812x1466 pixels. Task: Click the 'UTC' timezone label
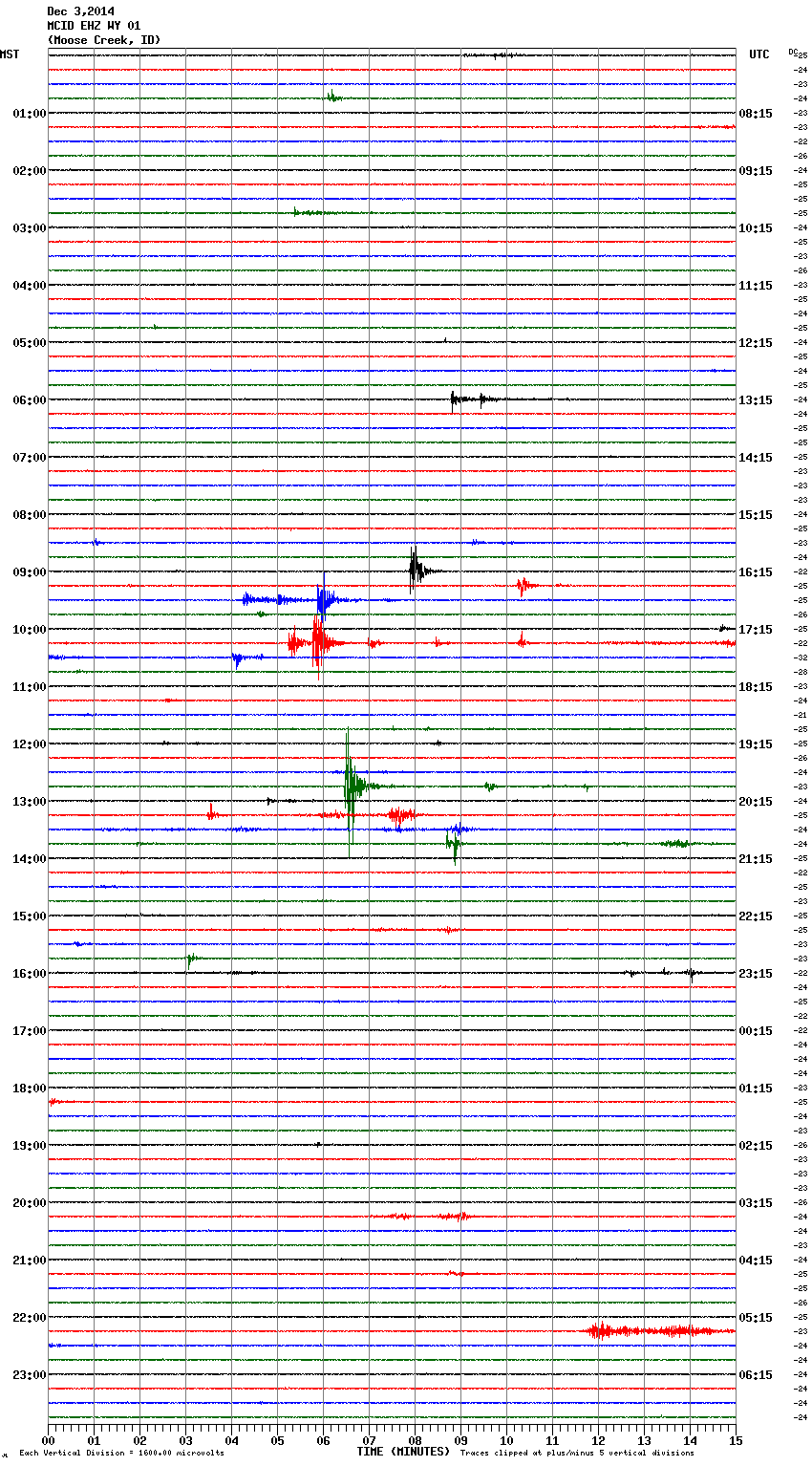pos(759,54)
